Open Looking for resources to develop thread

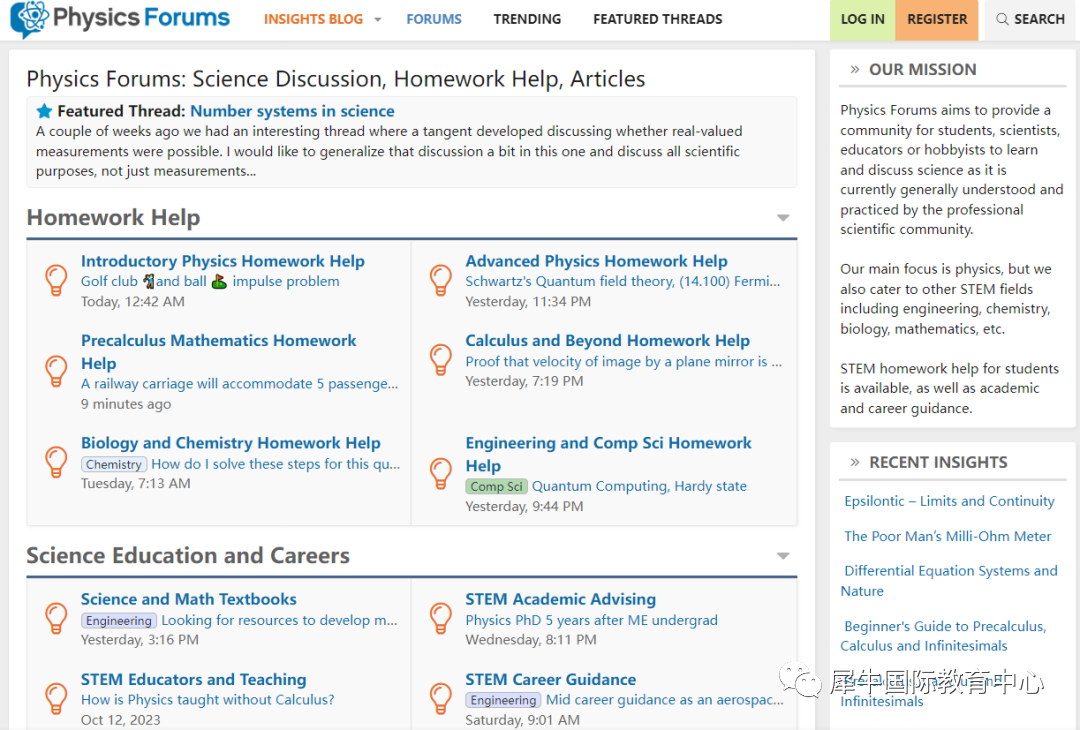279,620
